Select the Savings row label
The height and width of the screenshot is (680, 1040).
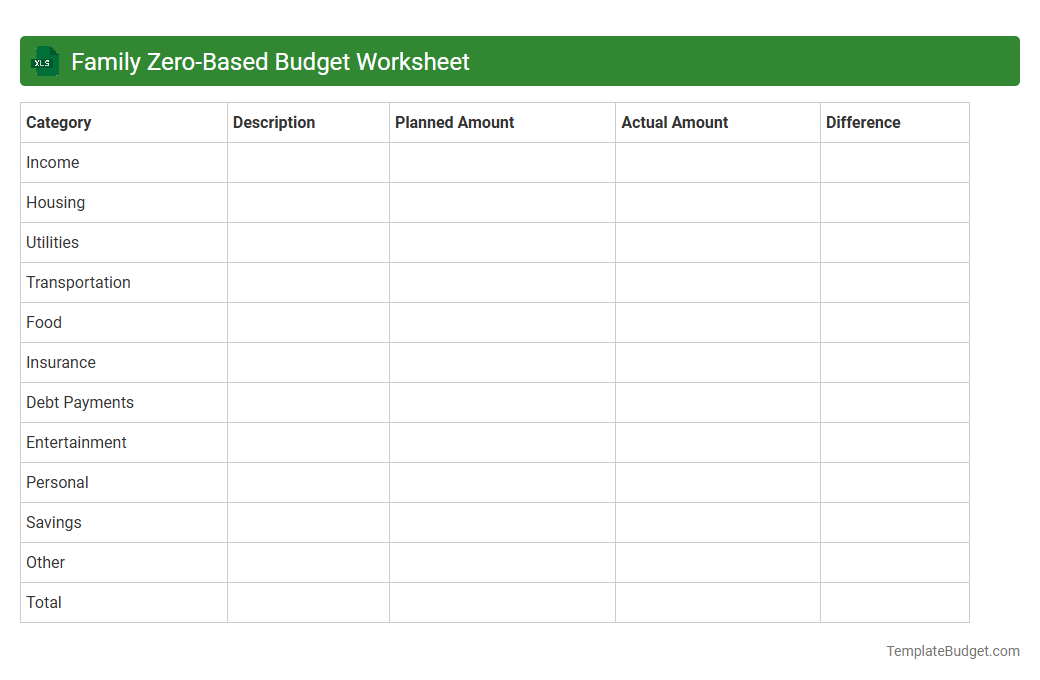(53, 522)
